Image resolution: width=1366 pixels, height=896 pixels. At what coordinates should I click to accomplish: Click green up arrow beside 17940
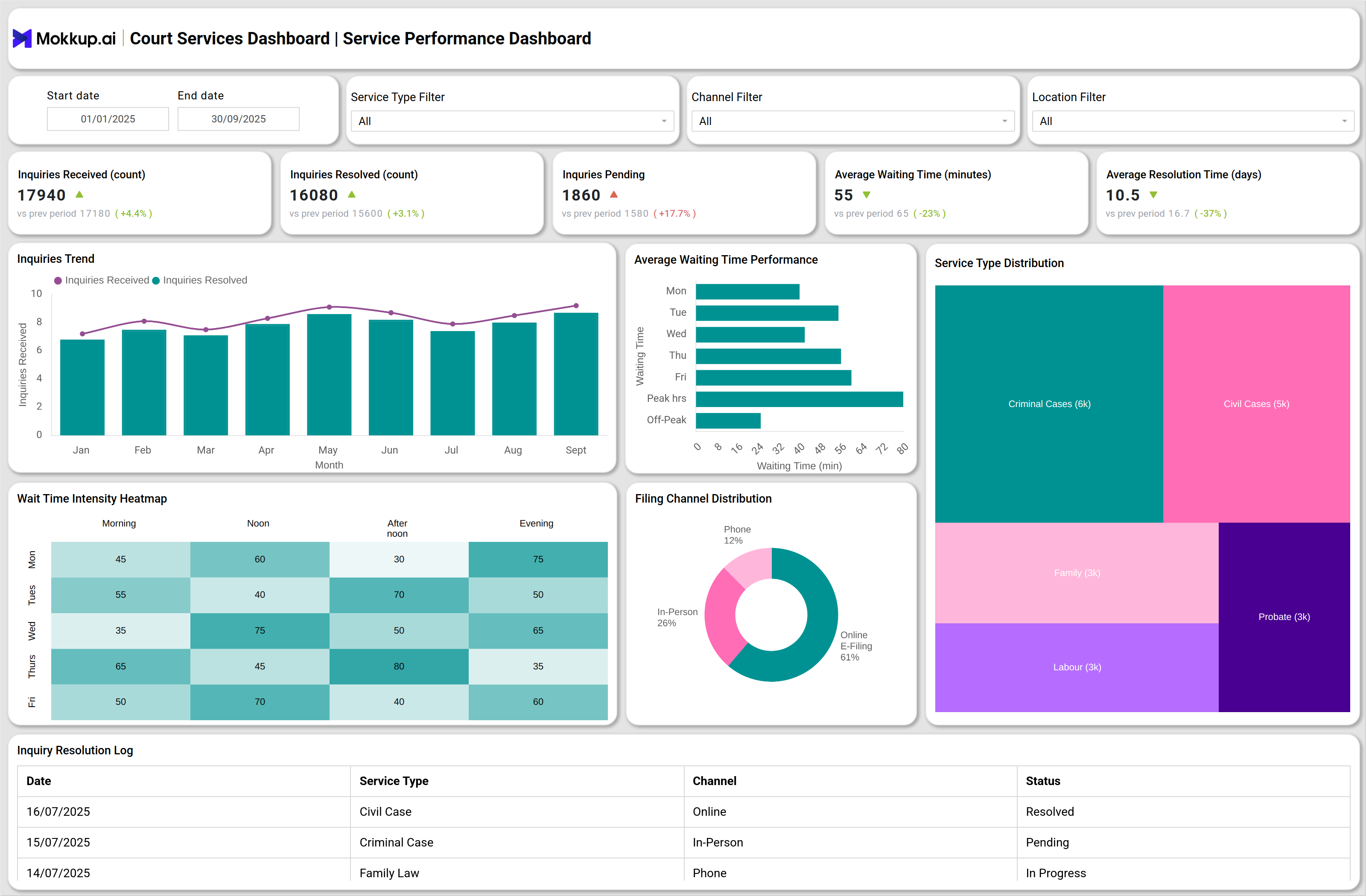tap(80, 195)
